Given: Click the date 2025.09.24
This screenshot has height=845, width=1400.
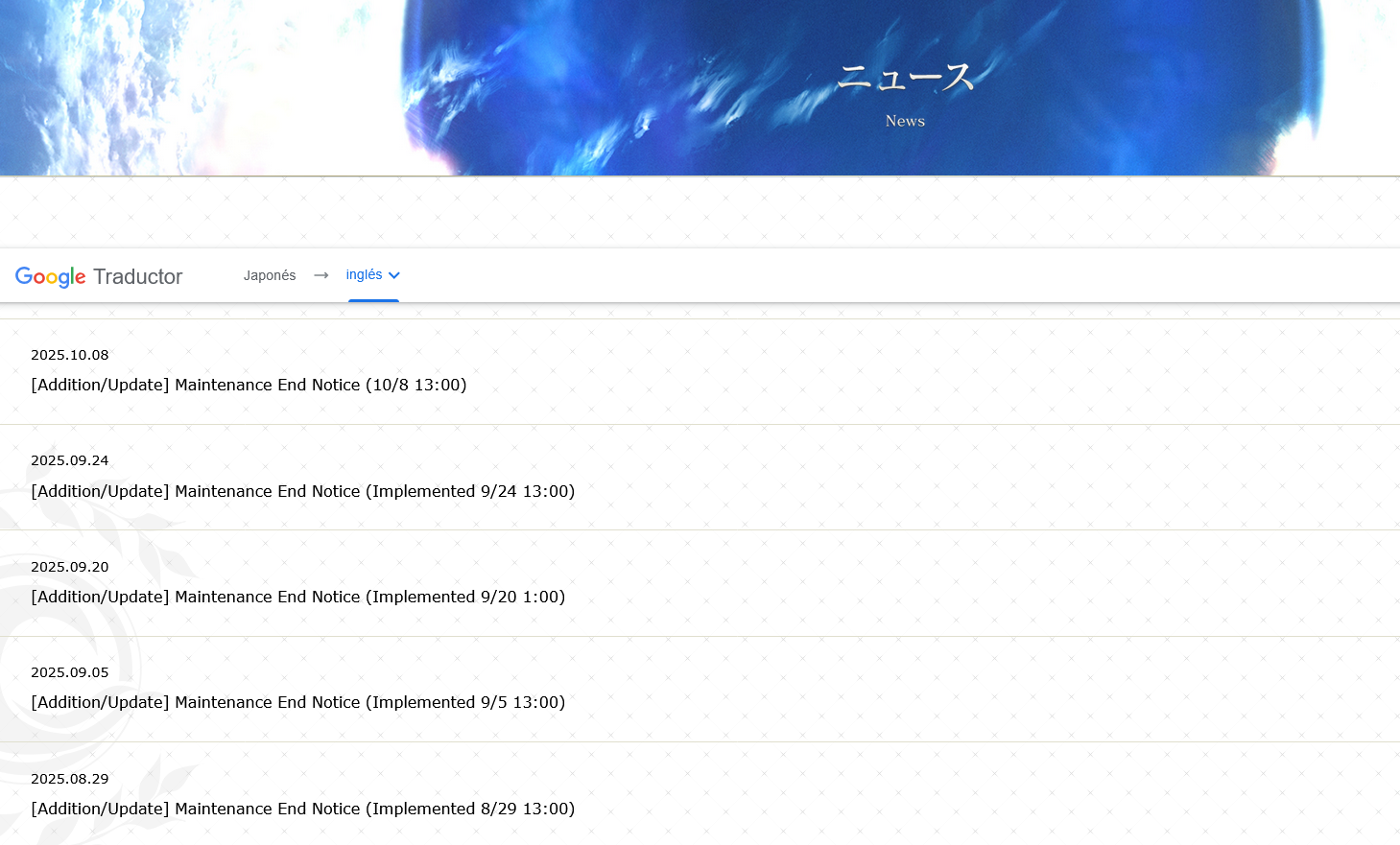Looking at the screenshot, I should (70, 460).
